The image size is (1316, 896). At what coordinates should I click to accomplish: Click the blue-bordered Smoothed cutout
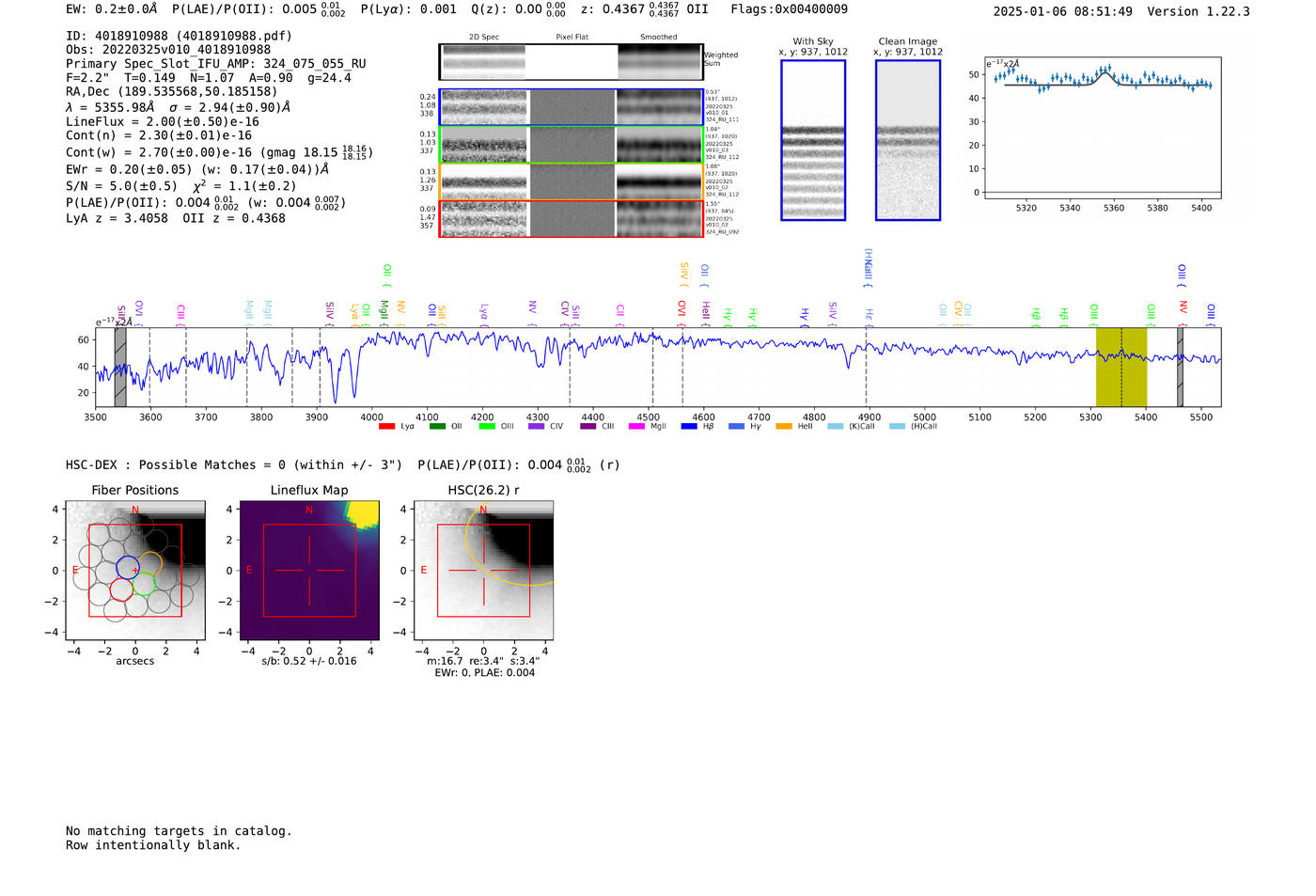tap(659, 108)
